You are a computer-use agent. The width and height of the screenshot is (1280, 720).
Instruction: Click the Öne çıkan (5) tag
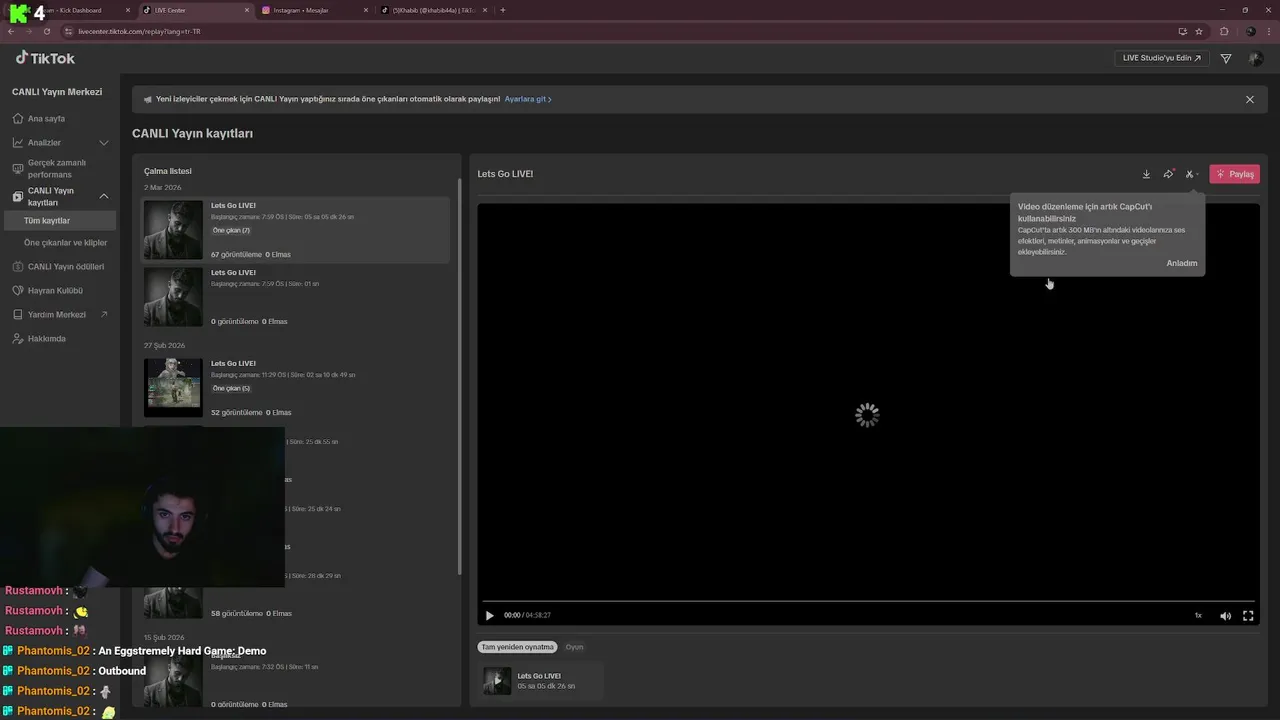[x=231, y=388]
